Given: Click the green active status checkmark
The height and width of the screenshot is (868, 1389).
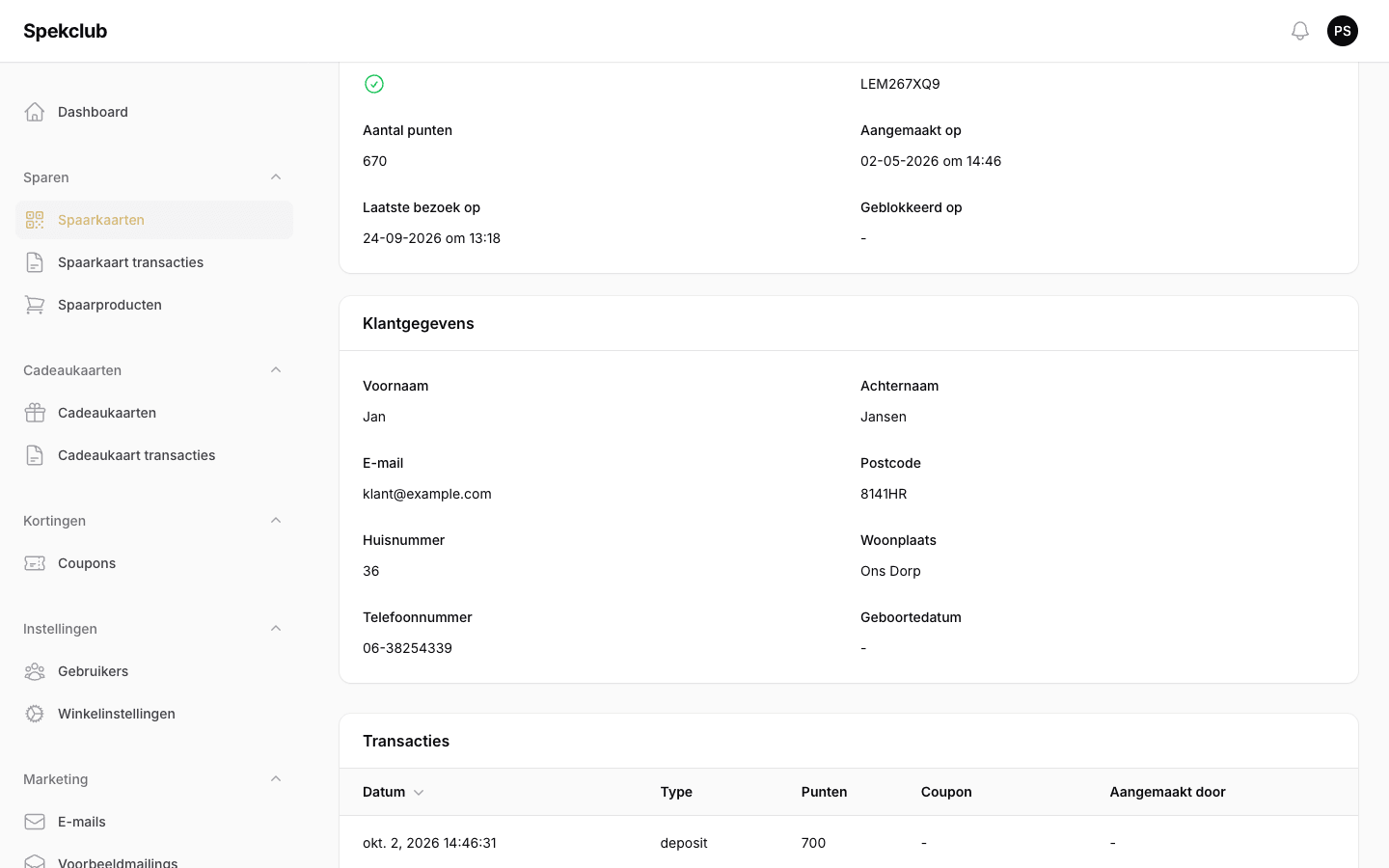Looking at the screenshot, I should point(374,84).
